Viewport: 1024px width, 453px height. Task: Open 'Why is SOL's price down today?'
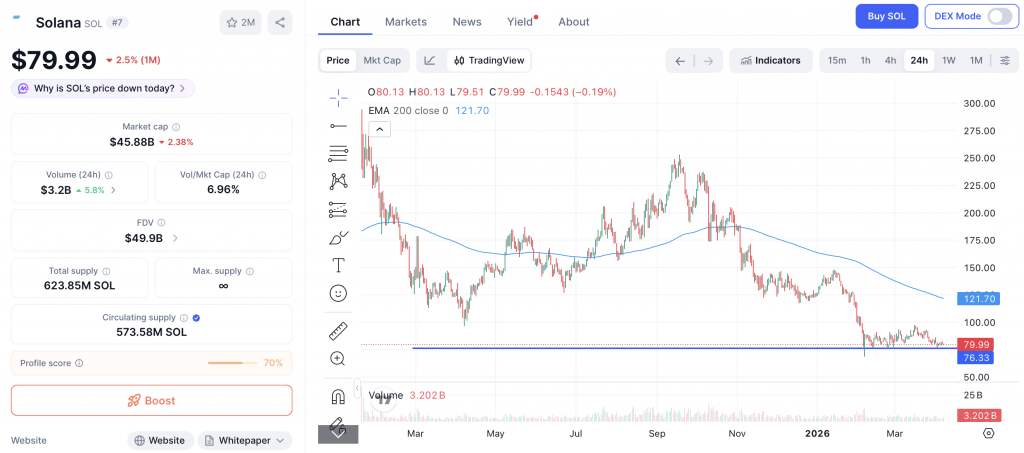pyautogui.click(x=103, y=88)
